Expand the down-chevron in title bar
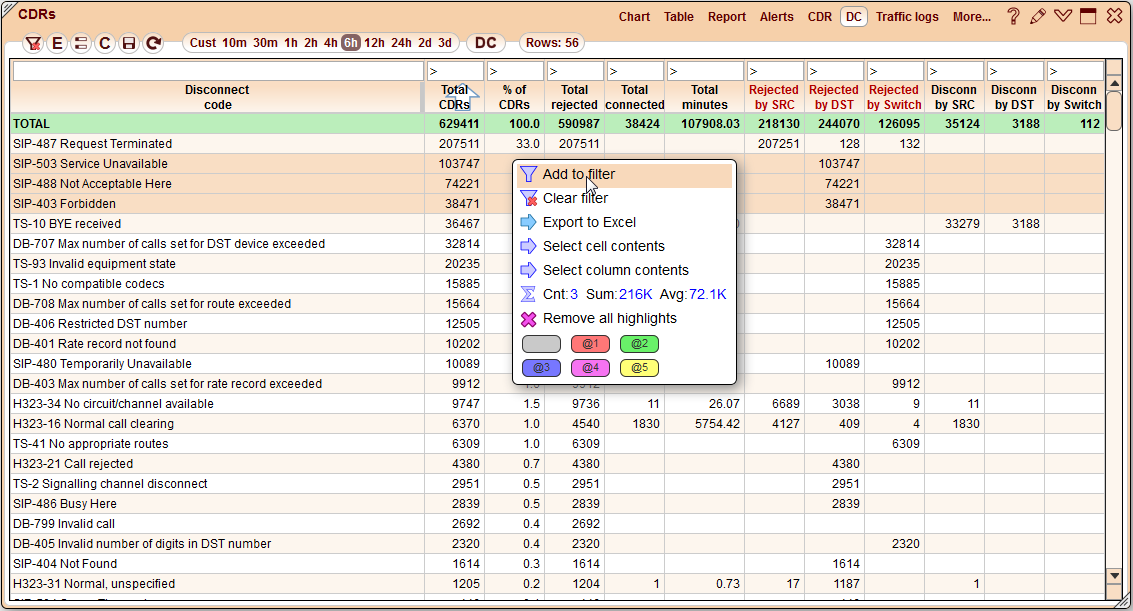The height and width of the screenshot is (611, 1133). tap(1063, 17)
